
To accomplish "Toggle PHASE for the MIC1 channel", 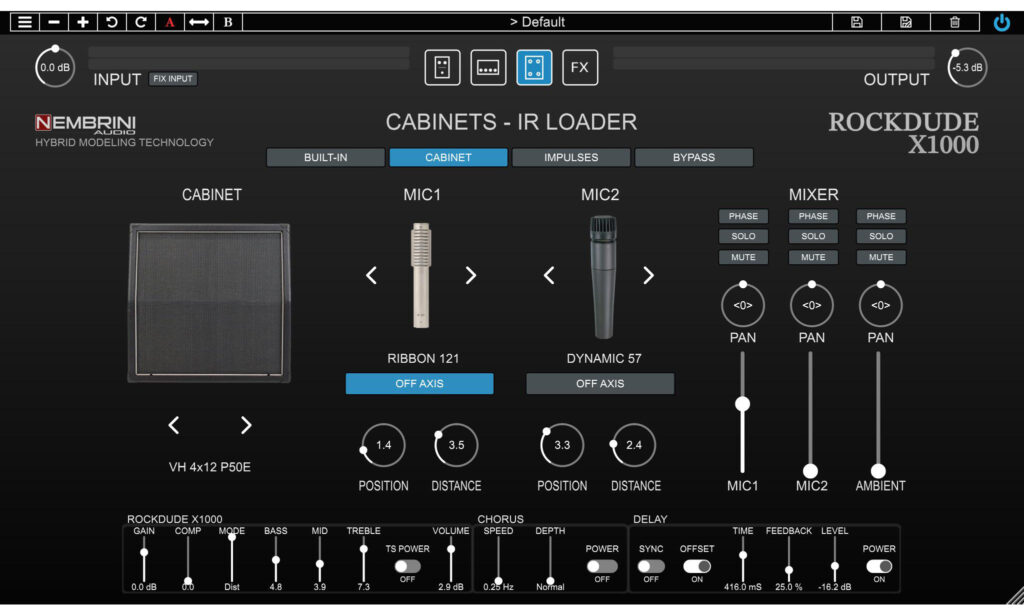I will pyautogui.click(x=743, y=216).
